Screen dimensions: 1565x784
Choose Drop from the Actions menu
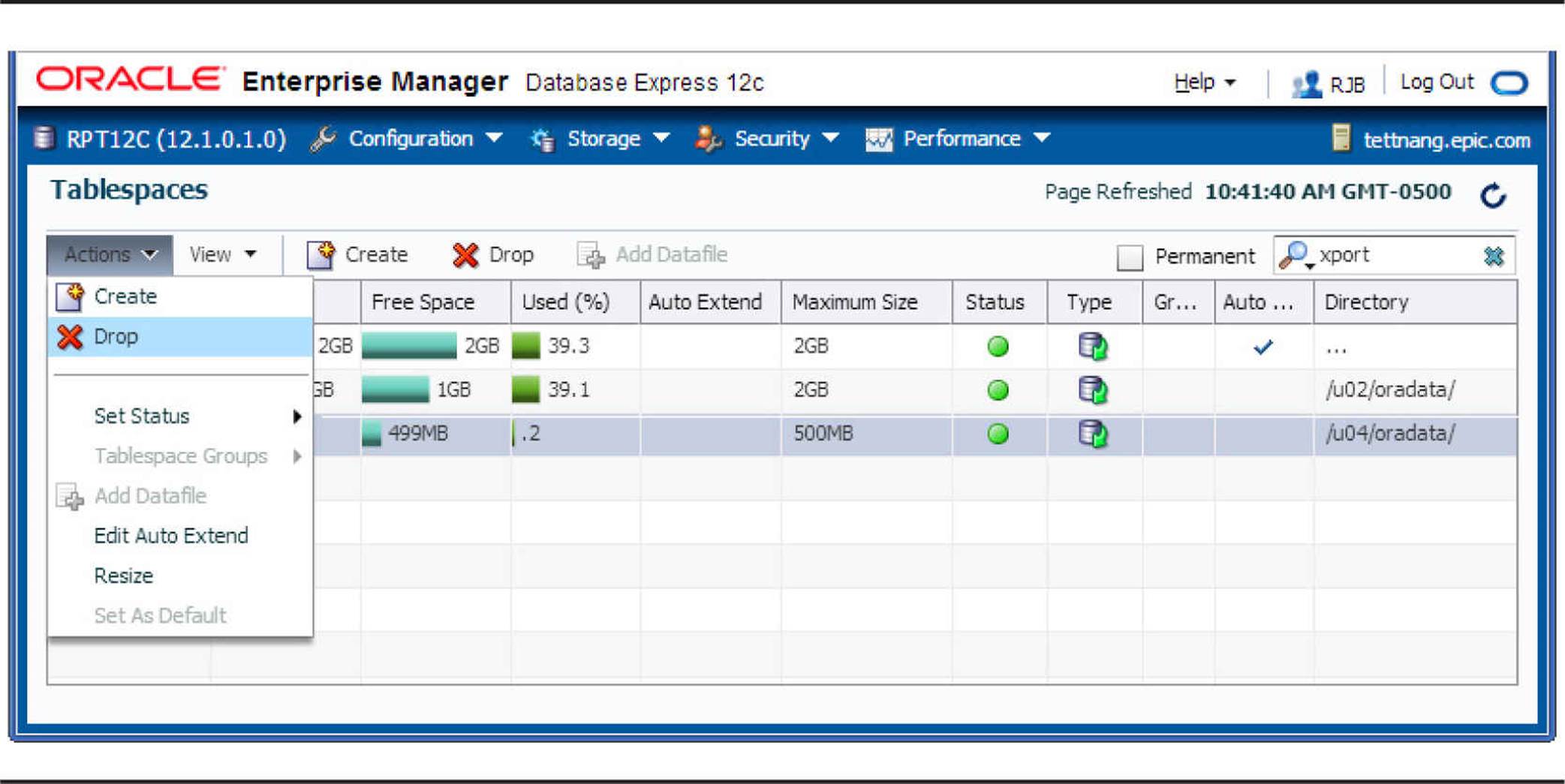180,337
